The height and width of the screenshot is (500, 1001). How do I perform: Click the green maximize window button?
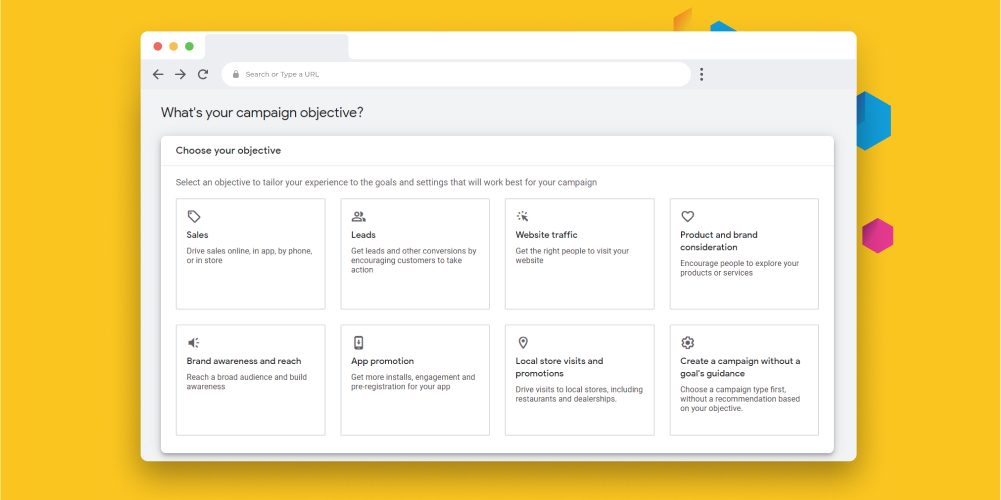tap(189, 47)
